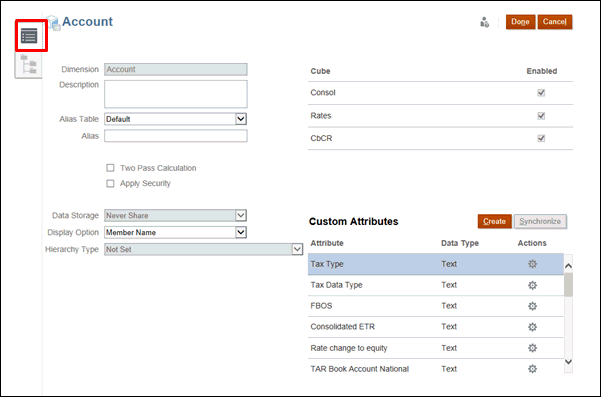Expand the Alias Table dropdown
The image size is (601, 397).
(x=241, y=119)
